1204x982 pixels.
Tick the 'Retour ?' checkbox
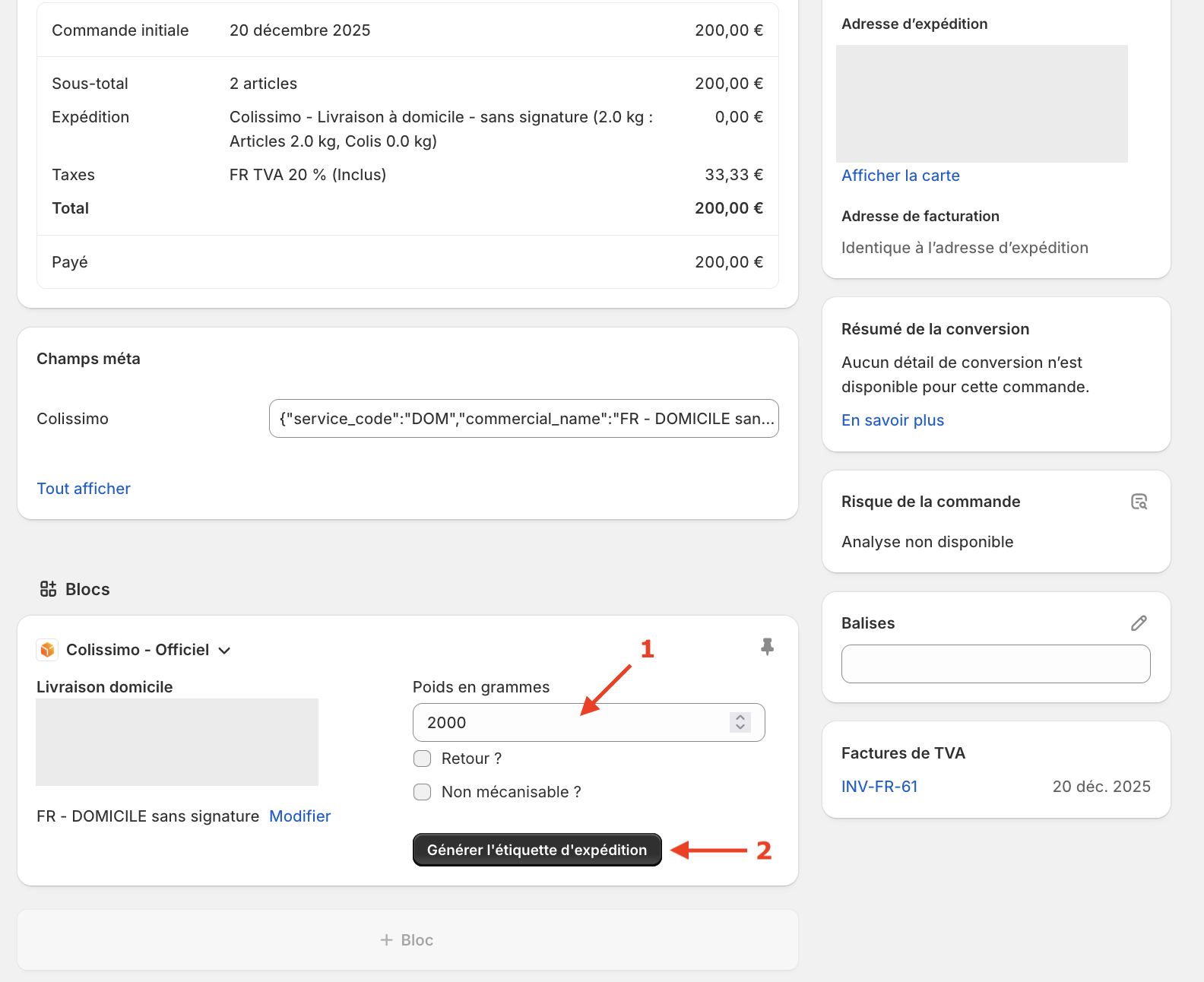(x=422, y=759)
